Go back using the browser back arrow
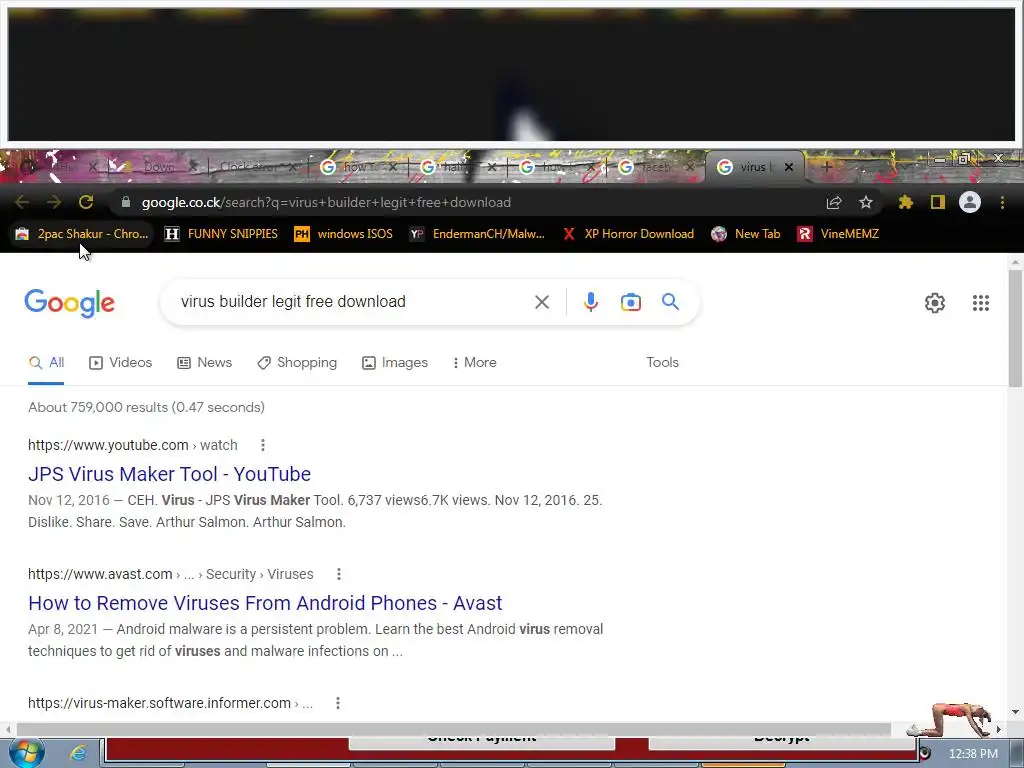 tap(22, 202)
